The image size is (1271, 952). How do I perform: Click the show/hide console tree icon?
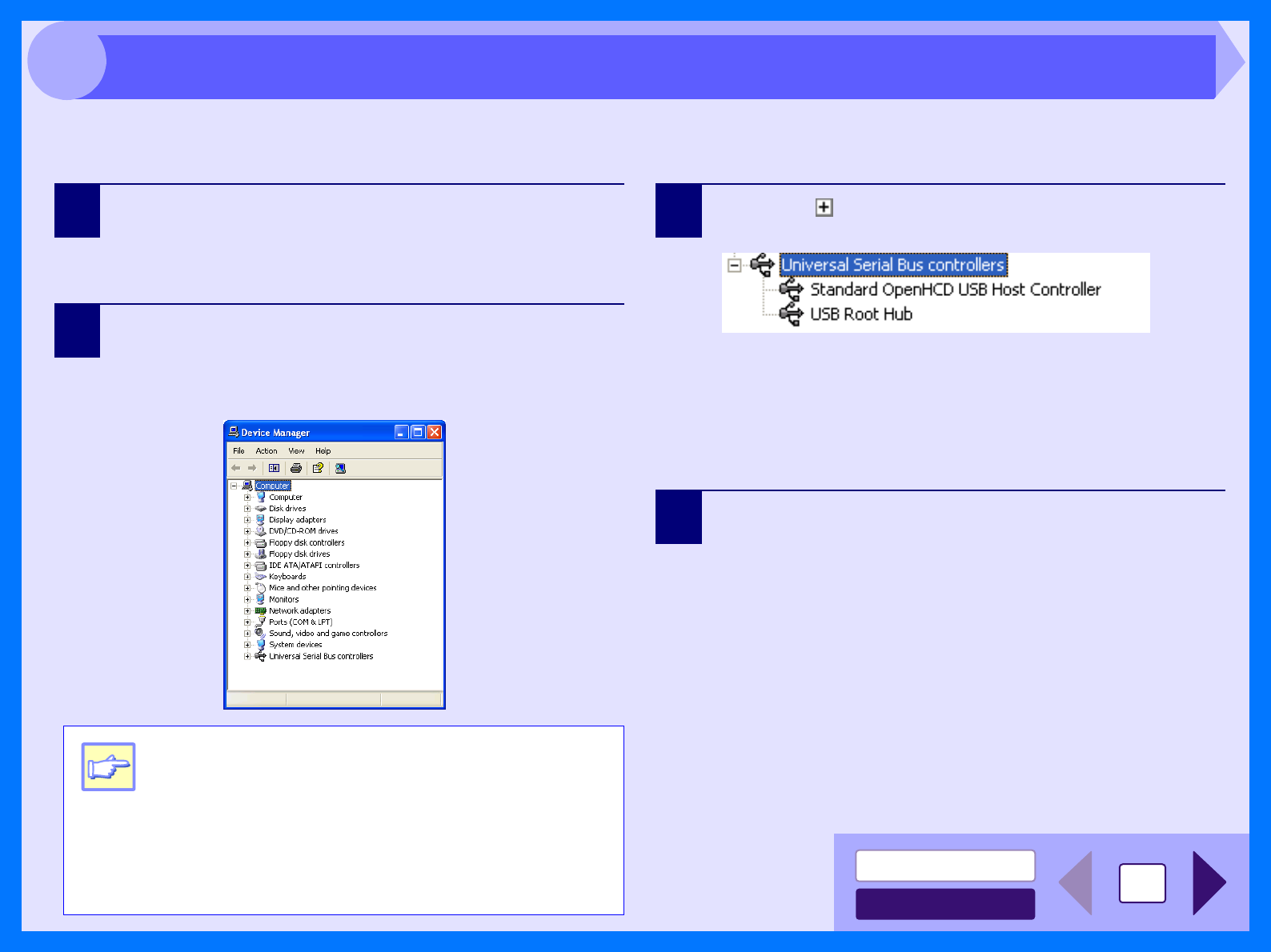pos(274,468)
